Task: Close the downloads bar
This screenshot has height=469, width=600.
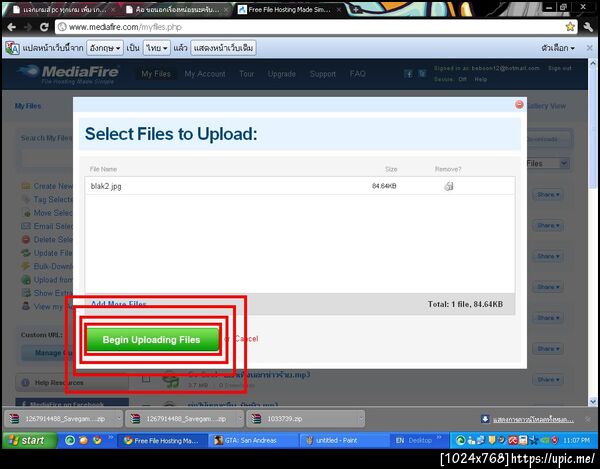Action: [588, 420]
